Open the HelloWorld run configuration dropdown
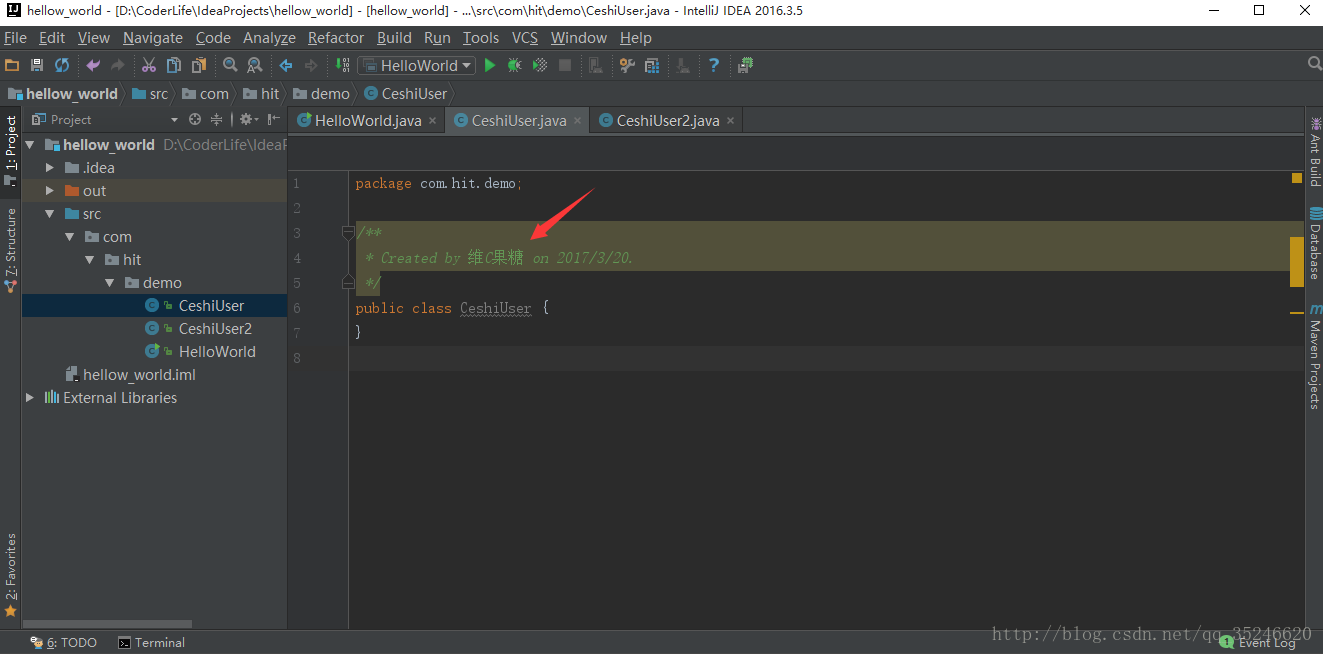The width and height of the screenshot is (1323, 654). point(416,65)
